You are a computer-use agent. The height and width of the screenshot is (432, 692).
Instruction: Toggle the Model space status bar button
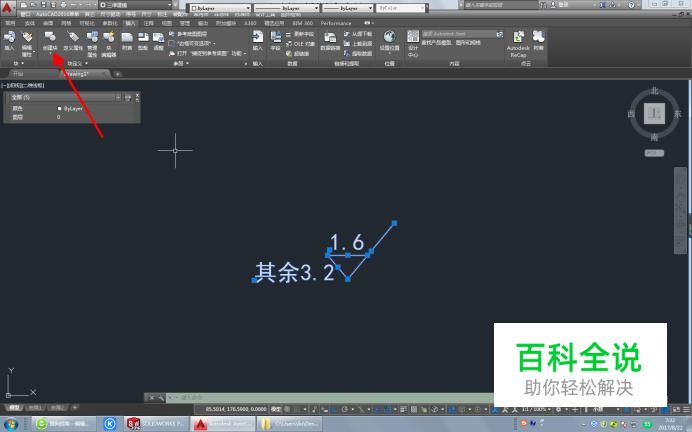pyautogui.click(x=275, y=409)
